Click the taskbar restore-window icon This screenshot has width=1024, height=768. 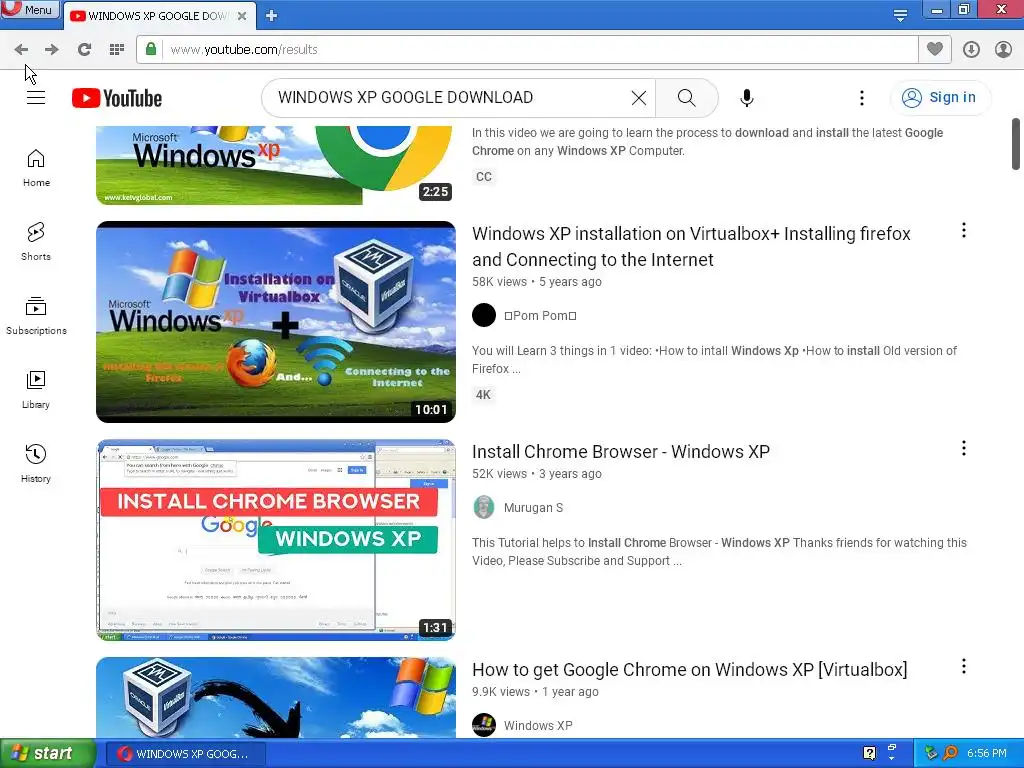[892, 750]
